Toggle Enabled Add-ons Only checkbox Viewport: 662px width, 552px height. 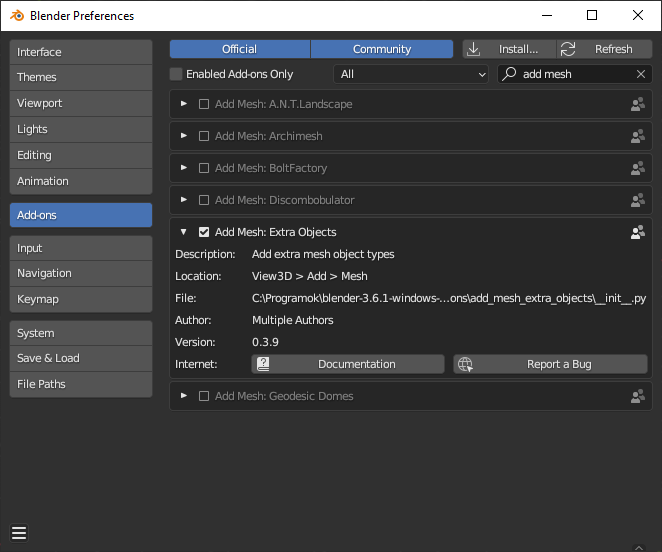pos(177,74)
